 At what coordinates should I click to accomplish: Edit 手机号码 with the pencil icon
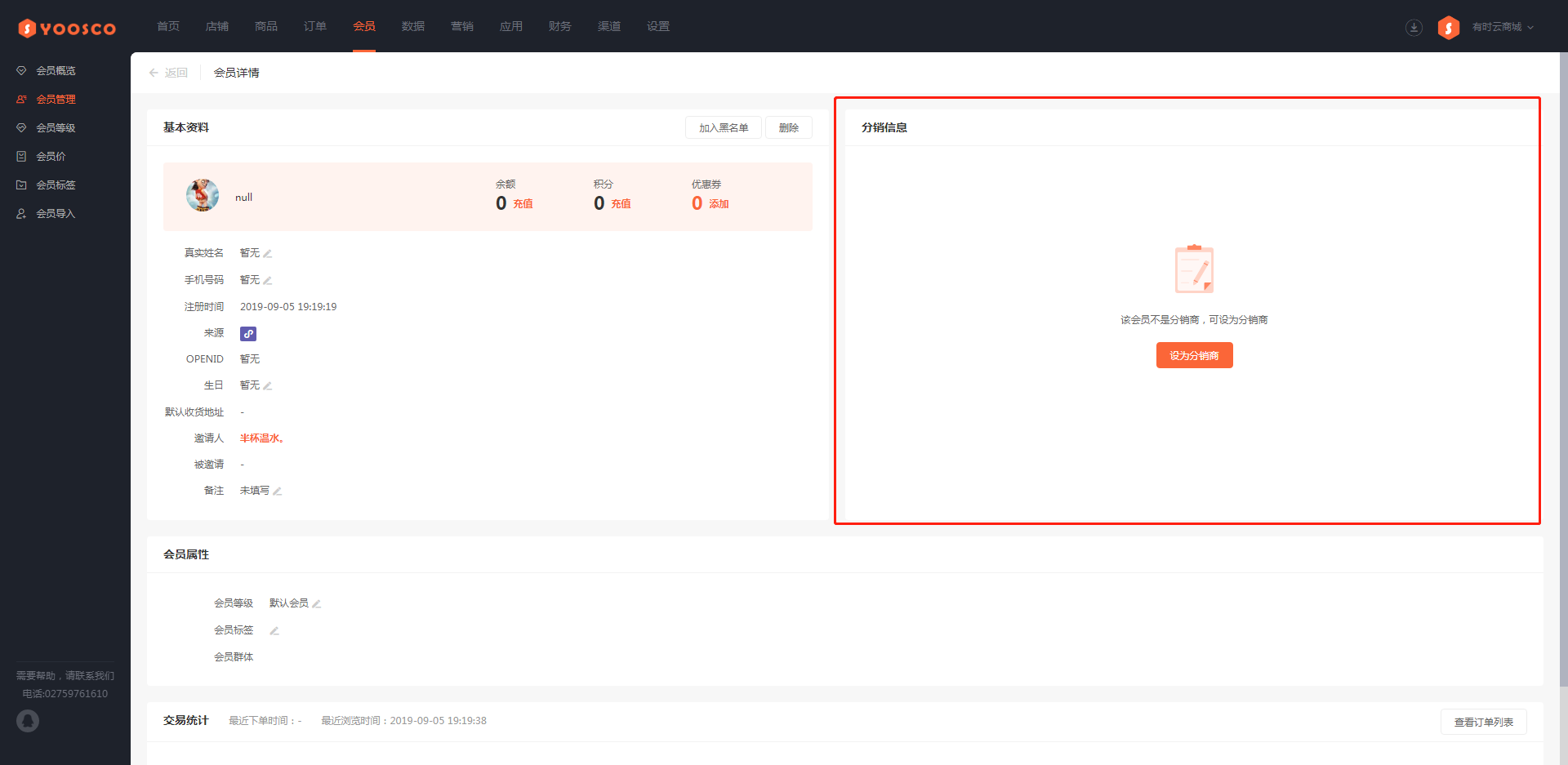tap(267, 281)
